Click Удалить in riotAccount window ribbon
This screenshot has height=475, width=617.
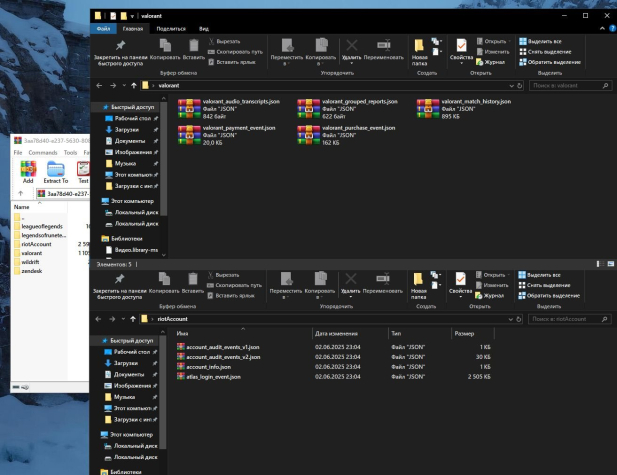[x=351, y=285]
